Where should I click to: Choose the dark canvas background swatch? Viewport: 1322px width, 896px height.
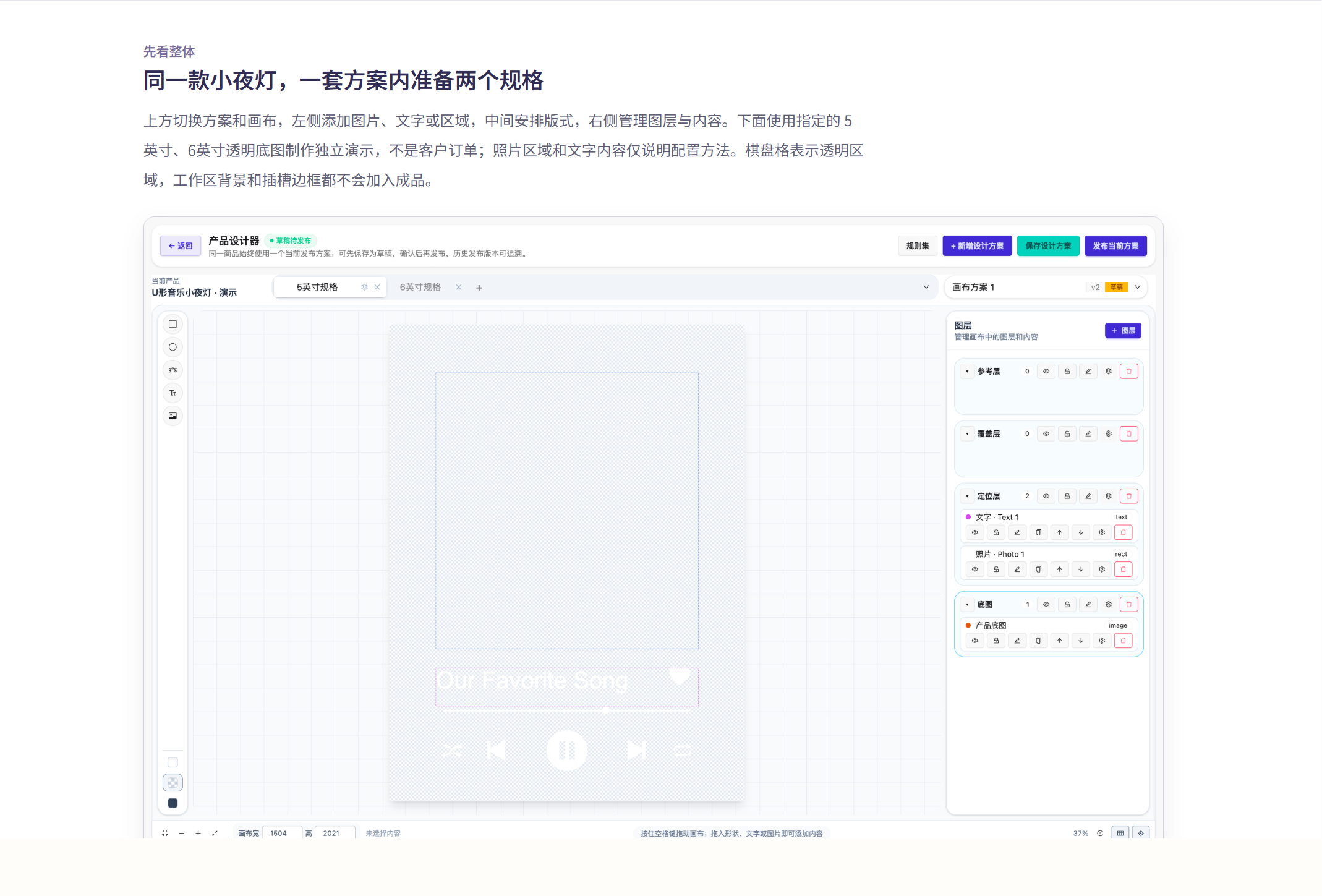tap(173, 803)
